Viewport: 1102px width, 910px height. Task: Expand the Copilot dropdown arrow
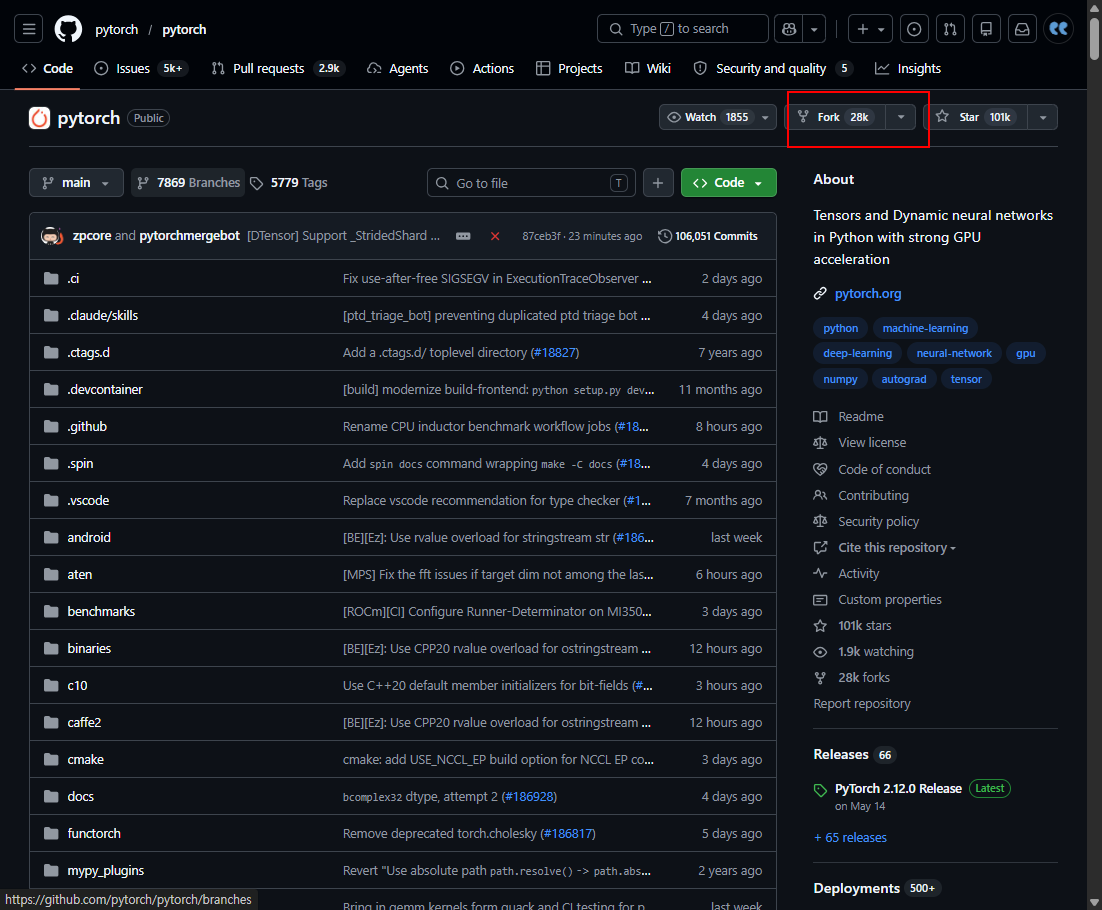814,29
